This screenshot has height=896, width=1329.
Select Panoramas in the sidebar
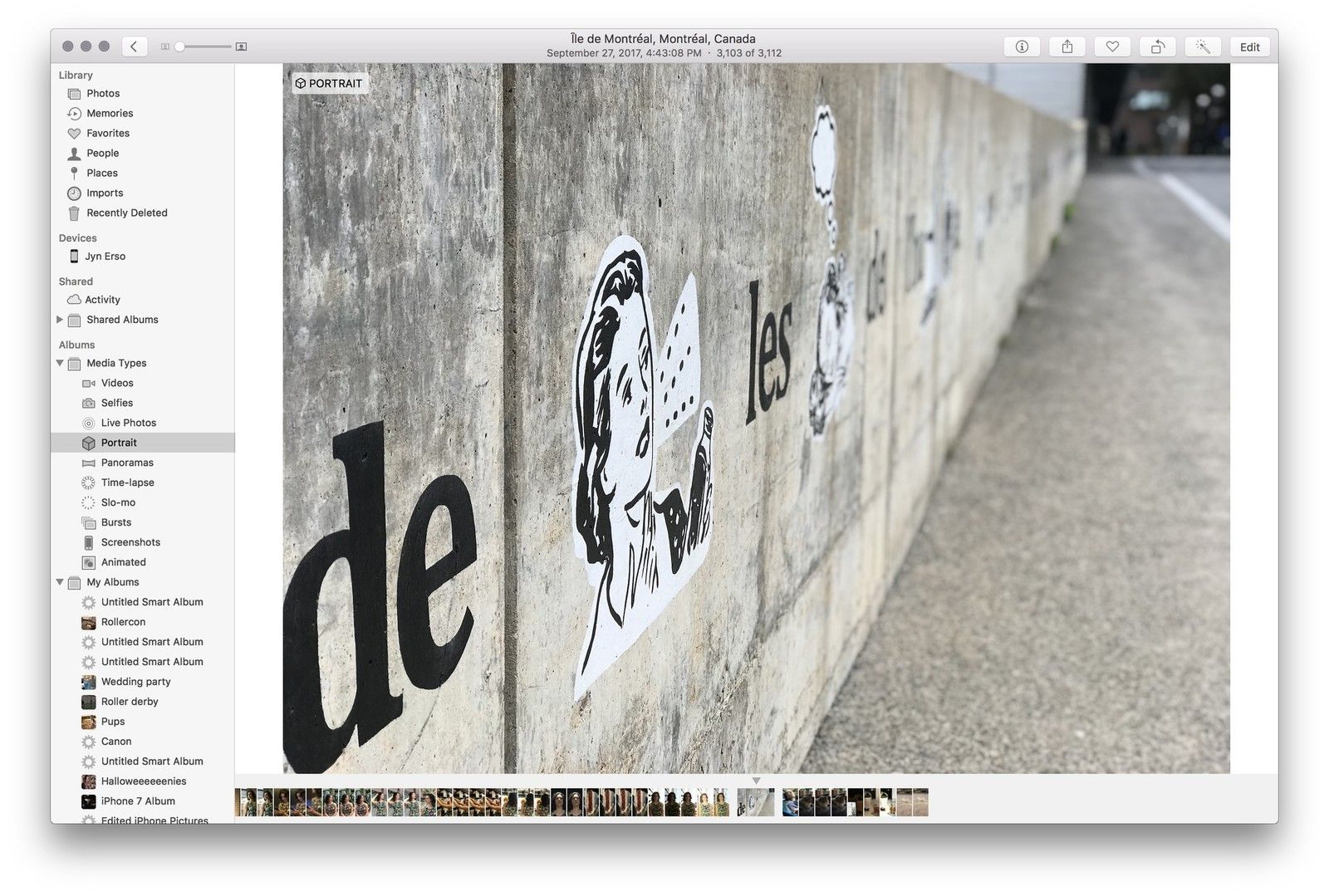tap(127, 463)
